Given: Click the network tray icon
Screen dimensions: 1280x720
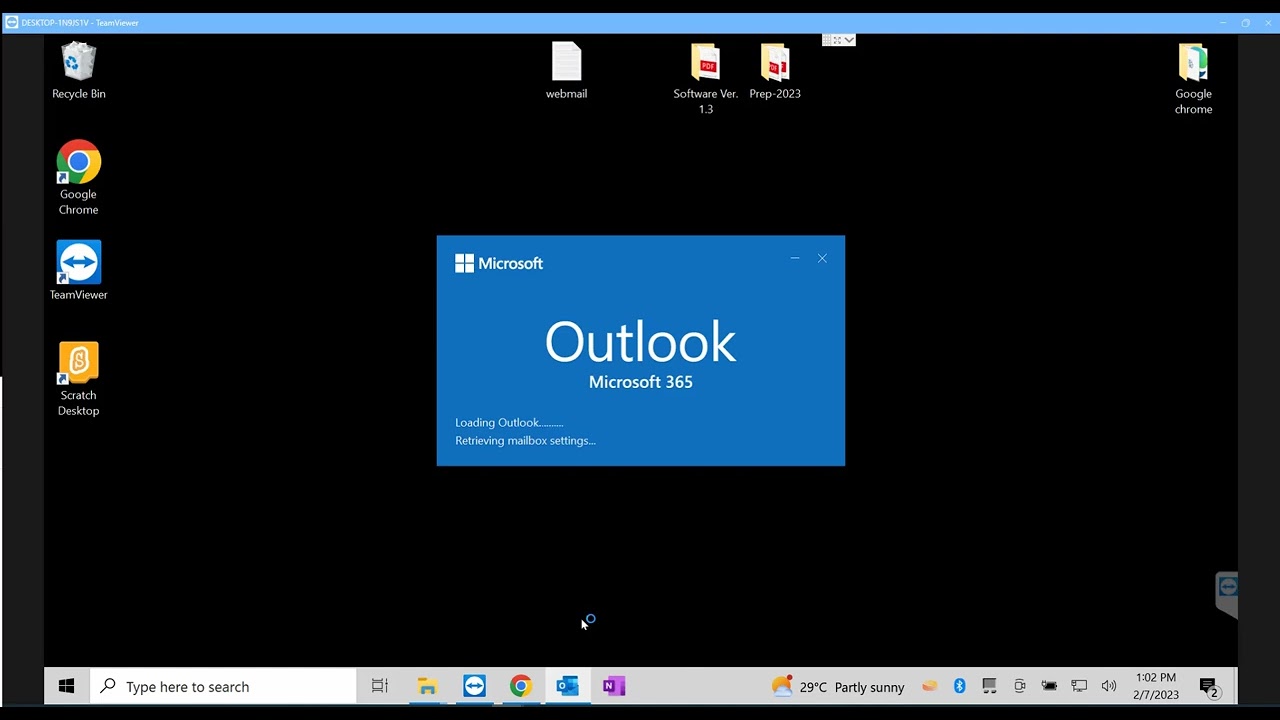Looking at the screenshot, I should click(1079, 686).
